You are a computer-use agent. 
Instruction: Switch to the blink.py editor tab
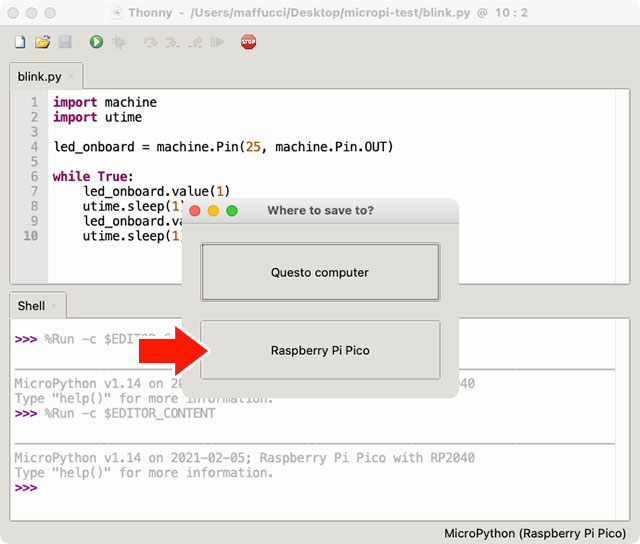click(39, 76)
